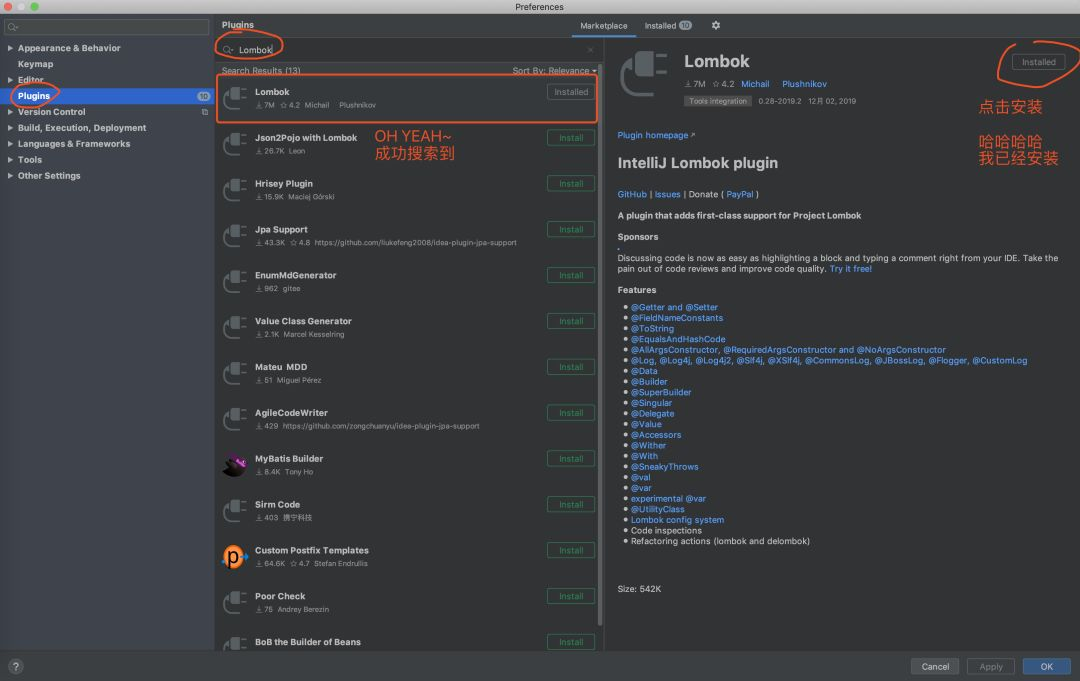Screen dimensions: 1080x681
Task: Click the settings search magnifier icon
Action: coord(12,28)
